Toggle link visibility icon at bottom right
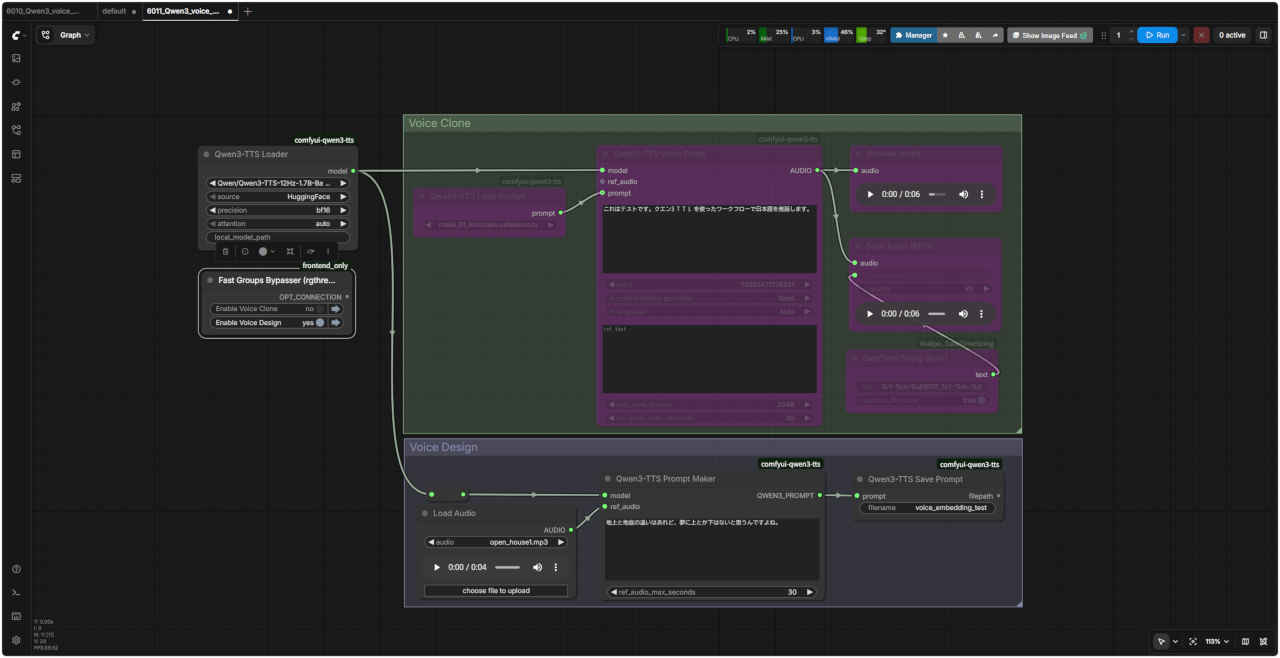This screenshot has width=1280, height=658. pos(1264,641)
